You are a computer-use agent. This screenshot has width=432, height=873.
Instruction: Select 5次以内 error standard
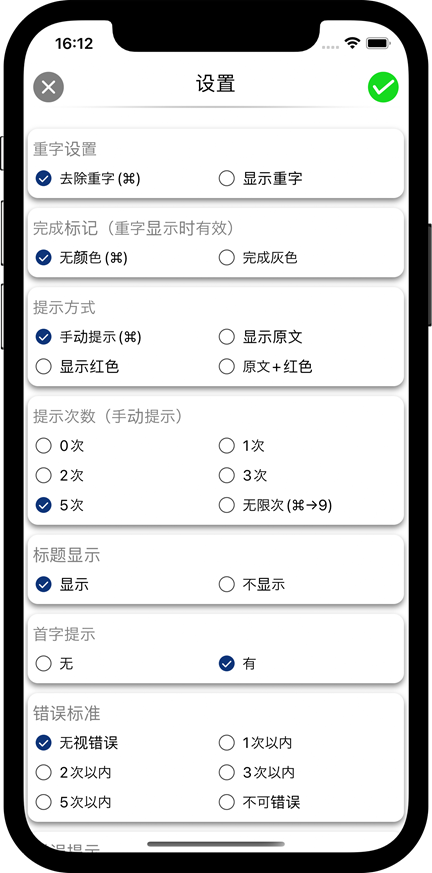(73, 802)
